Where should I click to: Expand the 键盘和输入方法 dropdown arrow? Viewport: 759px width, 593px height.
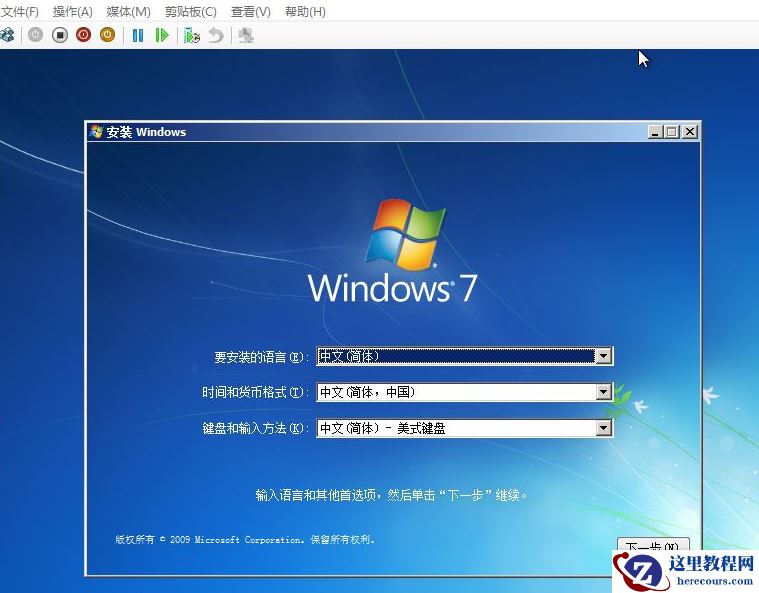point(603,428)
